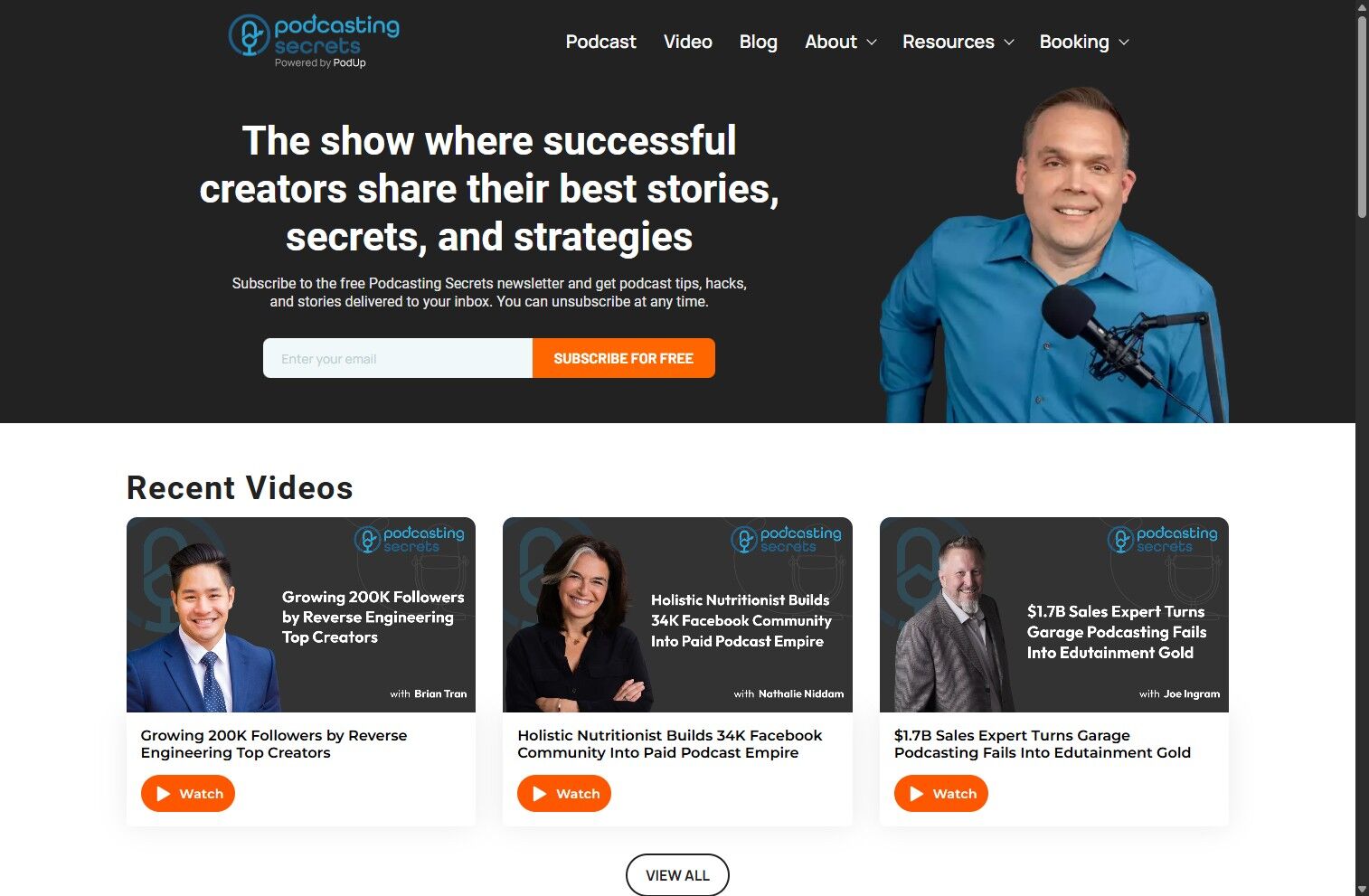Viewport: 1369px width, 896px height.
Task: Go to the Video page
Action: coord(687,42)
